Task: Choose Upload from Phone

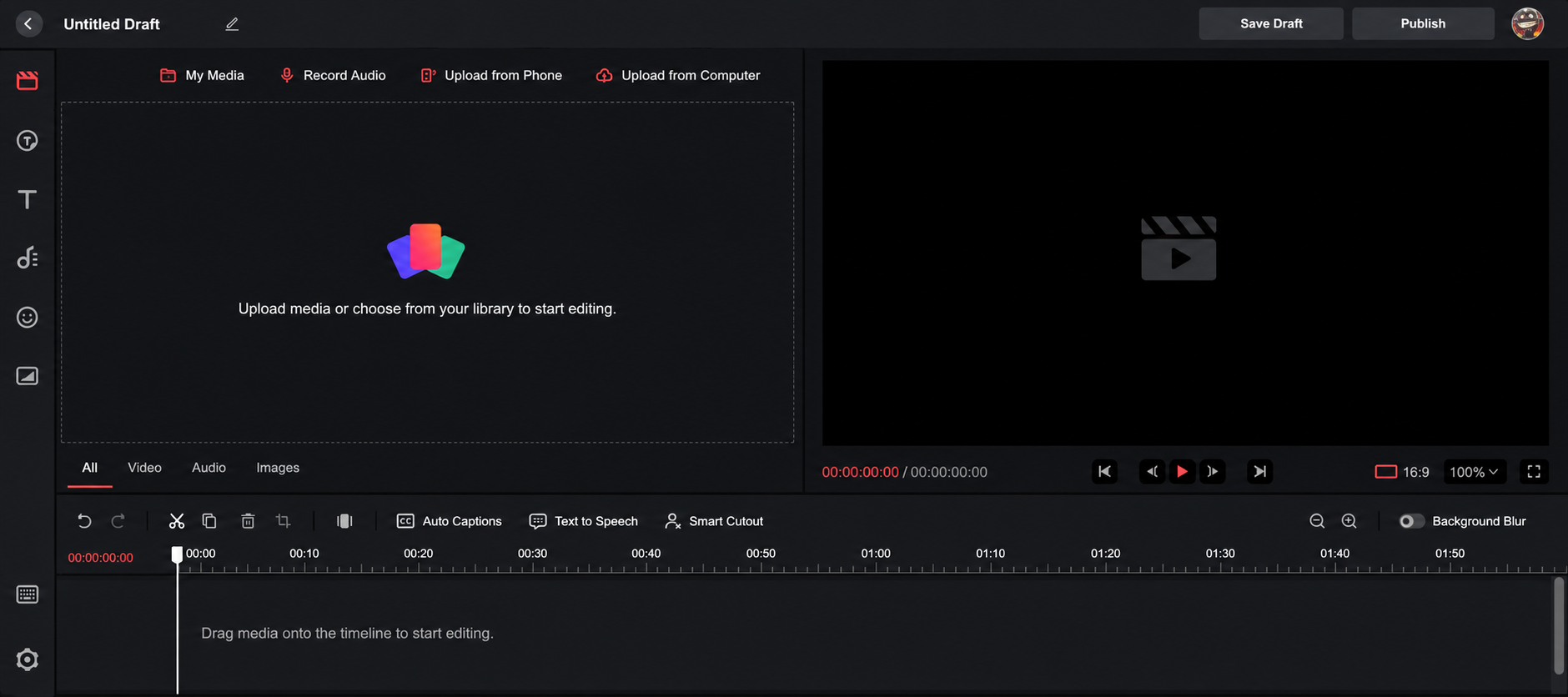Action: pos(491,75)
